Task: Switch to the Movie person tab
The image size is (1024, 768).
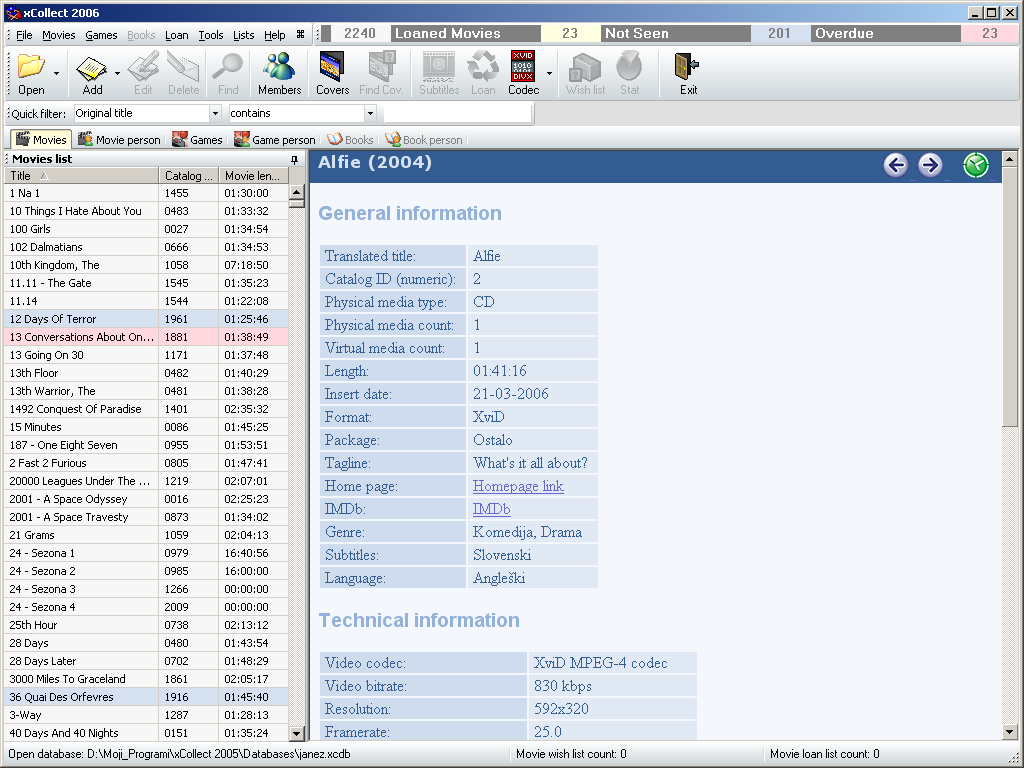Action: [x=119, y=140]
